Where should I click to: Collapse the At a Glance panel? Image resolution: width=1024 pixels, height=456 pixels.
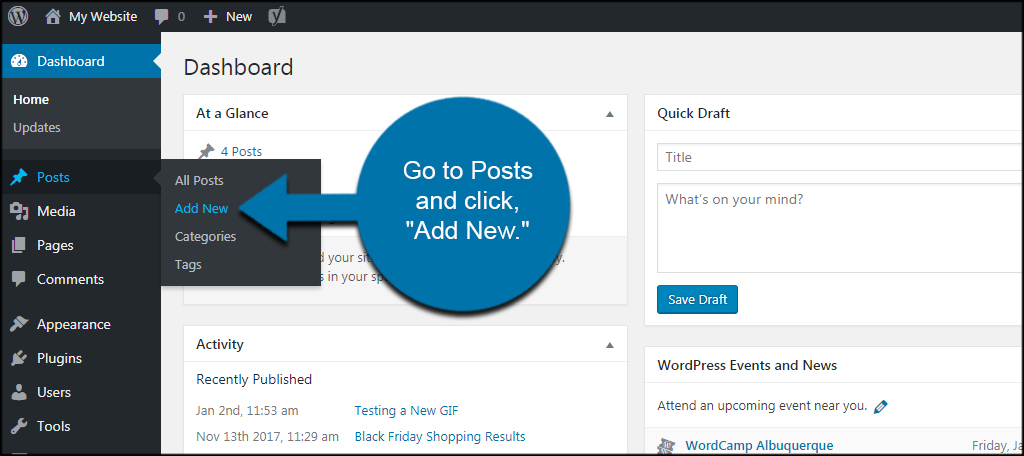coord(609,114)
